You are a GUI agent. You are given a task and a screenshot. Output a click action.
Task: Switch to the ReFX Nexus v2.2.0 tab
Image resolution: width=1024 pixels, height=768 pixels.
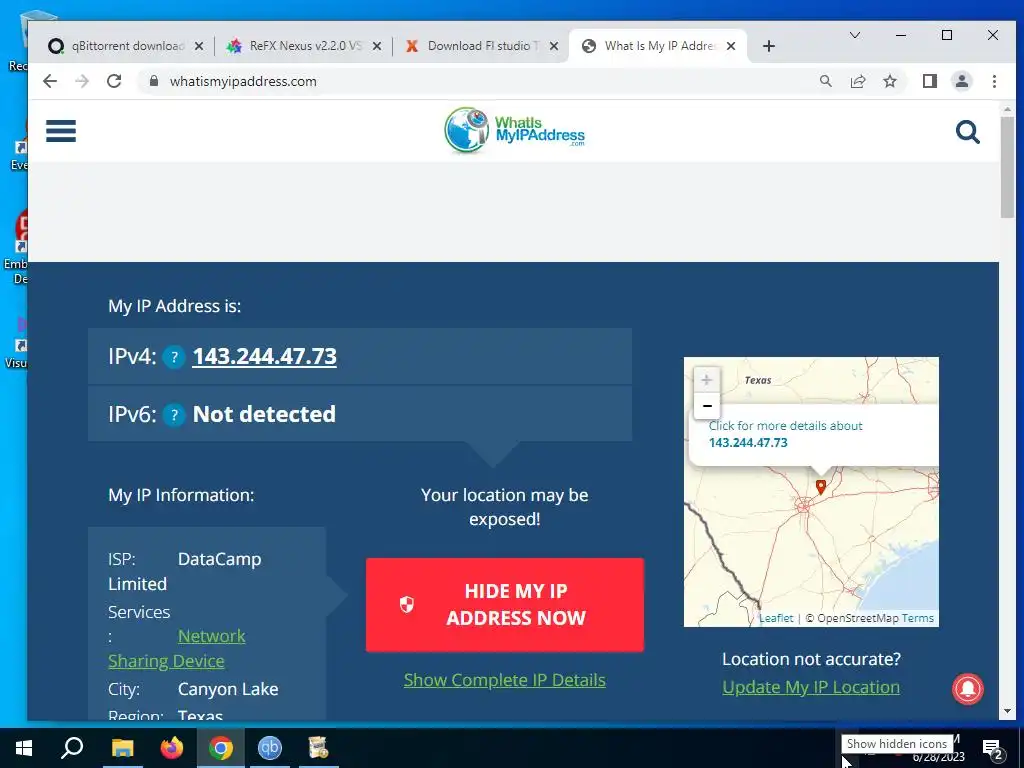(x=304, y=46)
